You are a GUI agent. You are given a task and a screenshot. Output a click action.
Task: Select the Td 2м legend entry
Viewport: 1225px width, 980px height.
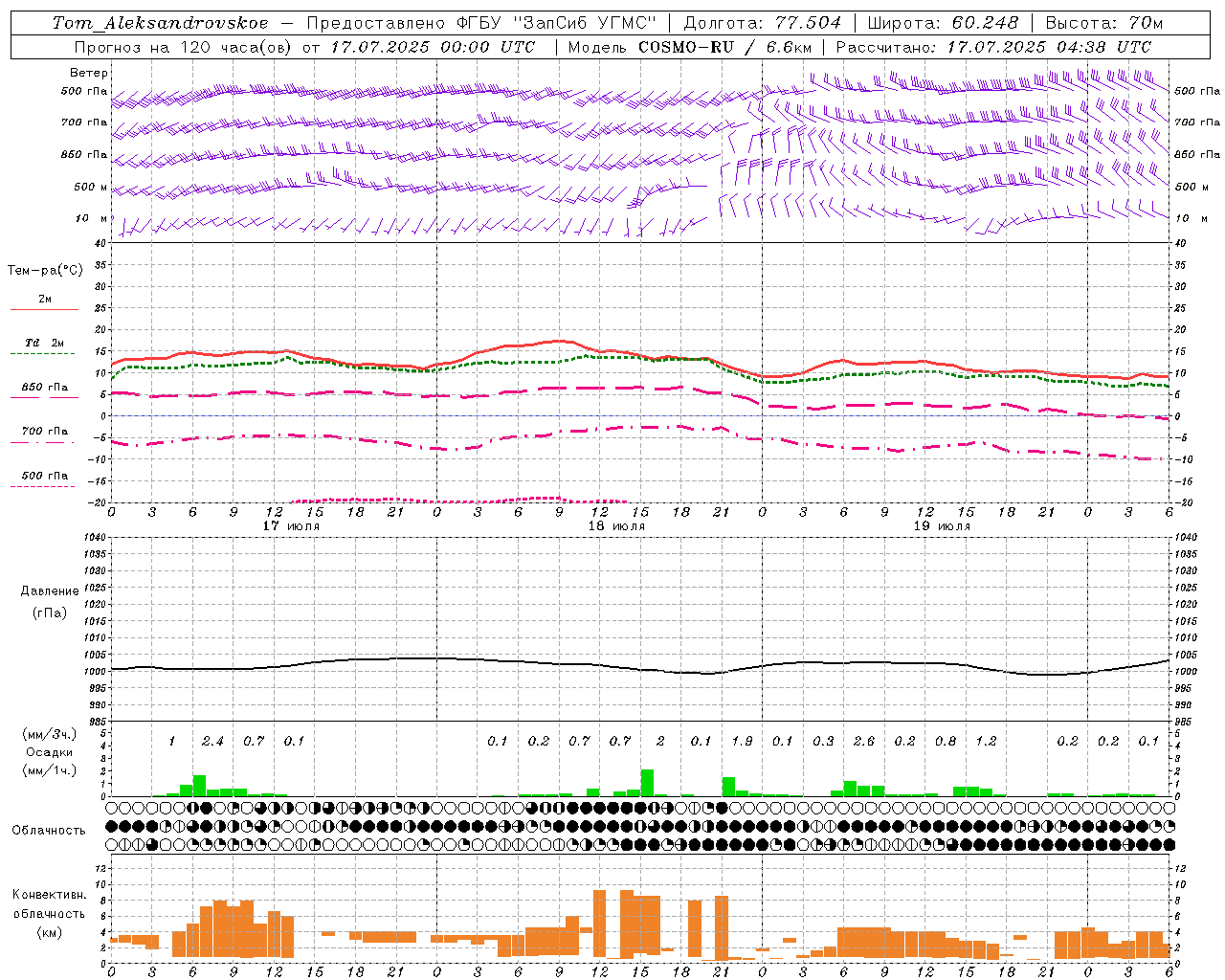pos(44,343)
